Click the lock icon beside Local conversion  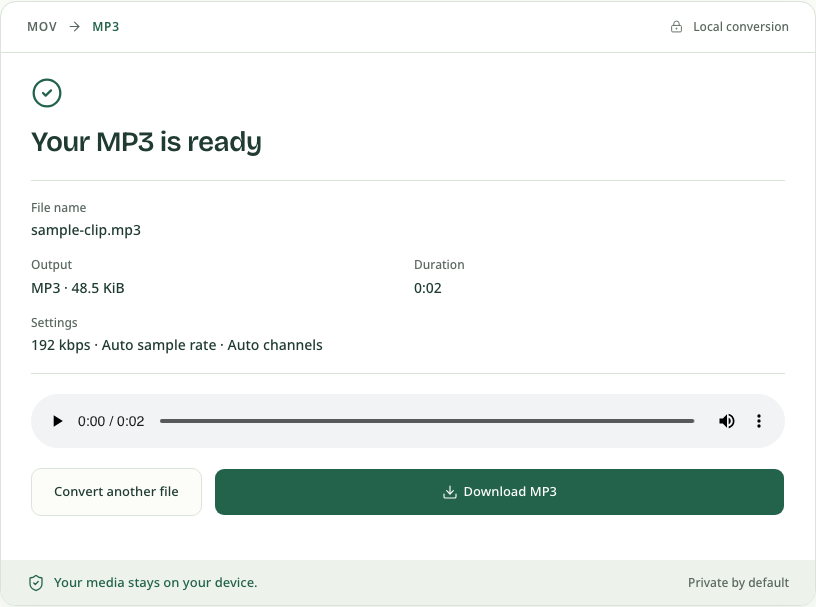(676, 27)
